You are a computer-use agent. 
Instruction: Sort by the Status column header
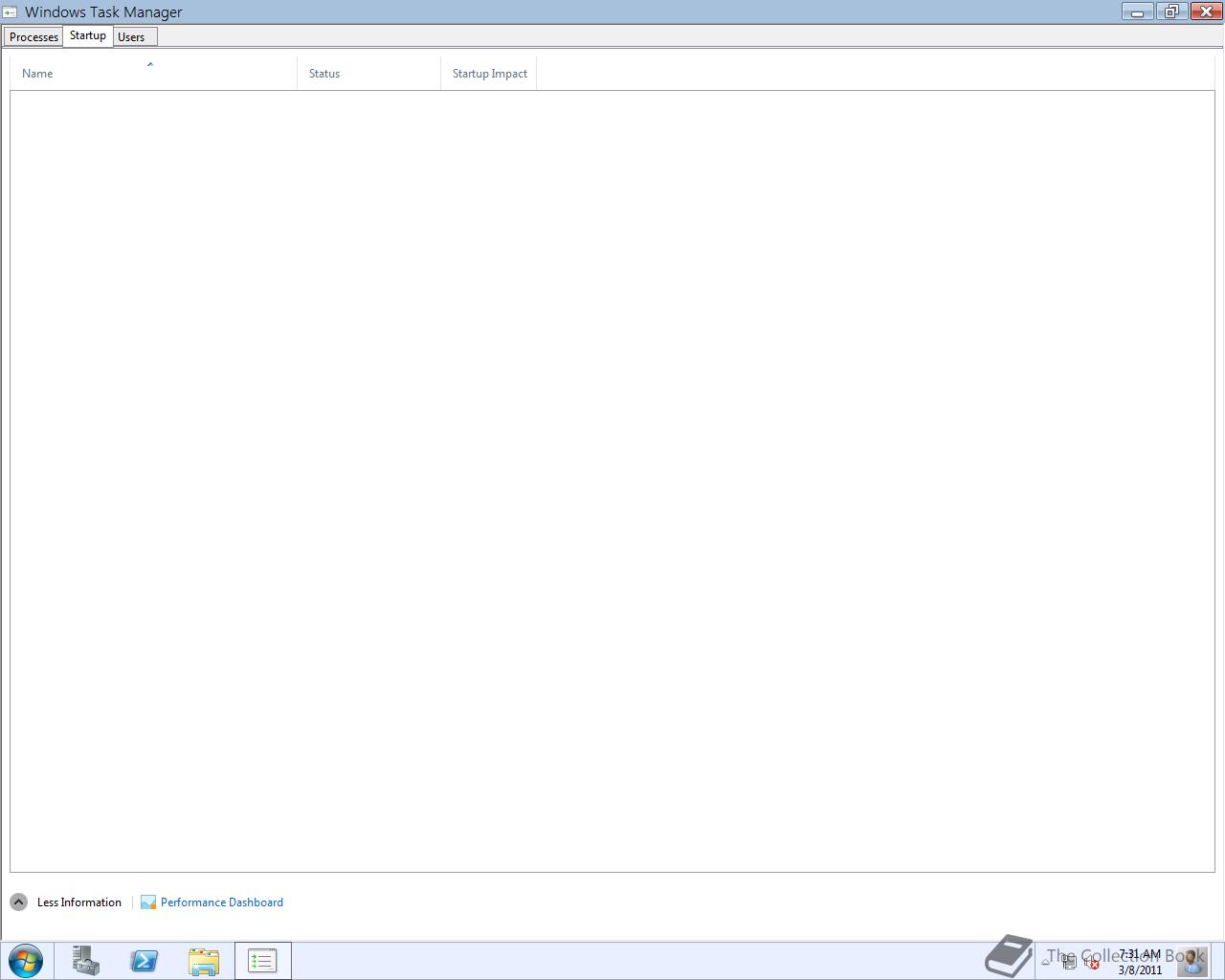[368, 74]
